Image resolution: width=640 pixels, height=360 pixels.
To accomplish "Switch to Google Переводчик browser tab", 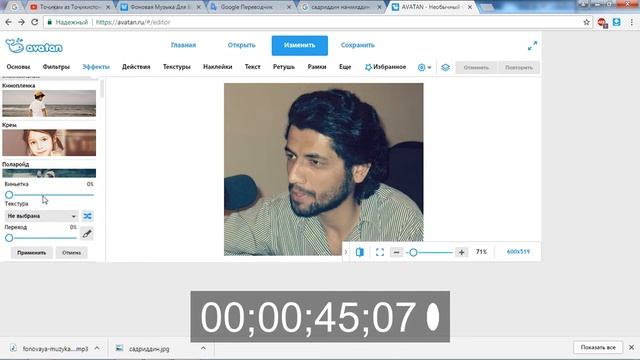I will pyautogui.click(x=249, y=7).
